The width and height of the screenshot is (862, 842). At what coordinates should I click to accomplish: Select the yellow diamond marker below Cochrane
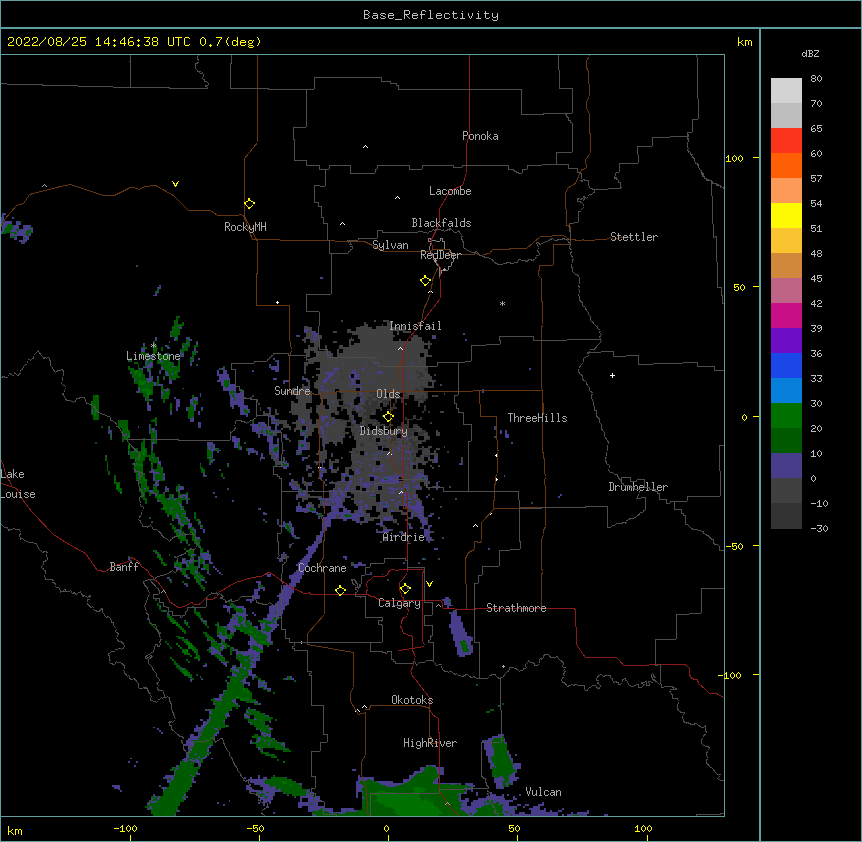[x=340, y=590]
